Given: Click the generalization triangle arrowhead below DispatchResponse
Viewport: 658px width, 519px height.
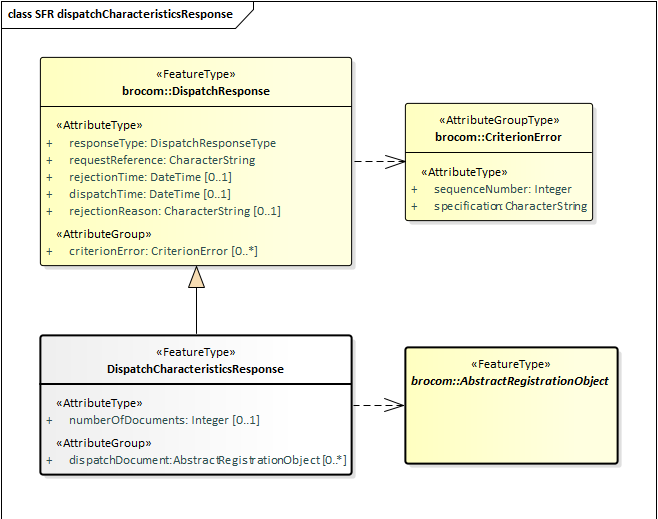Looking at the screenshot, I should click(196, 277).
